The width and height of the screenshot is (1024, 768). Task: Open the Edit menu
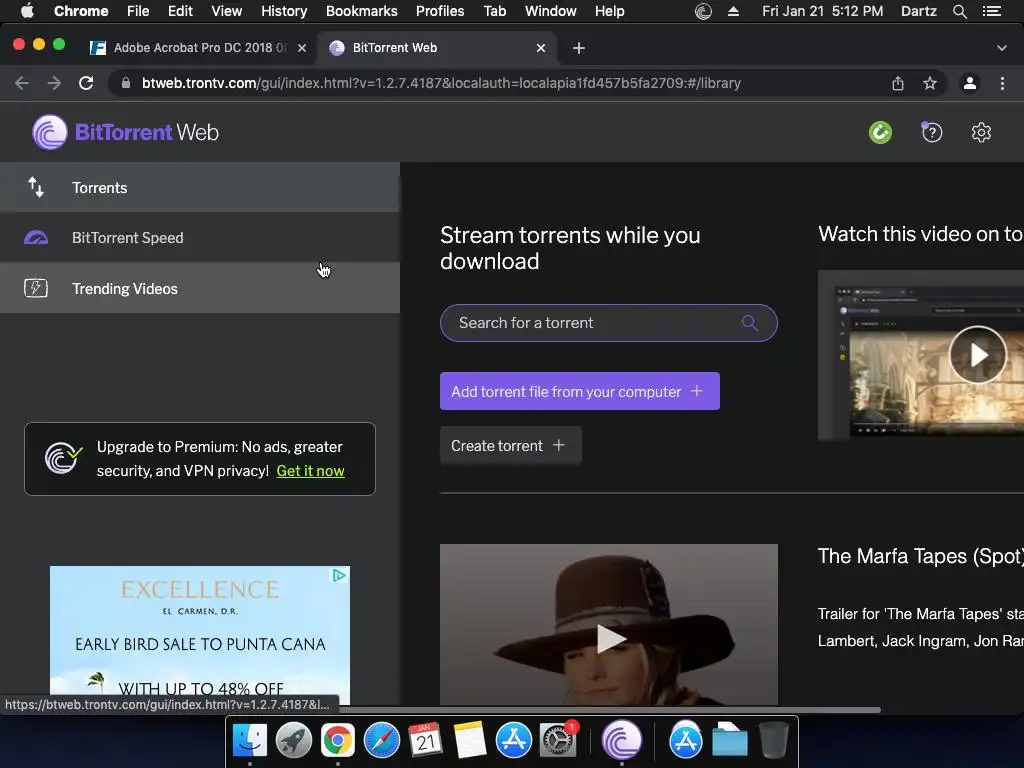pyautogui.click(x=180, y=11)
